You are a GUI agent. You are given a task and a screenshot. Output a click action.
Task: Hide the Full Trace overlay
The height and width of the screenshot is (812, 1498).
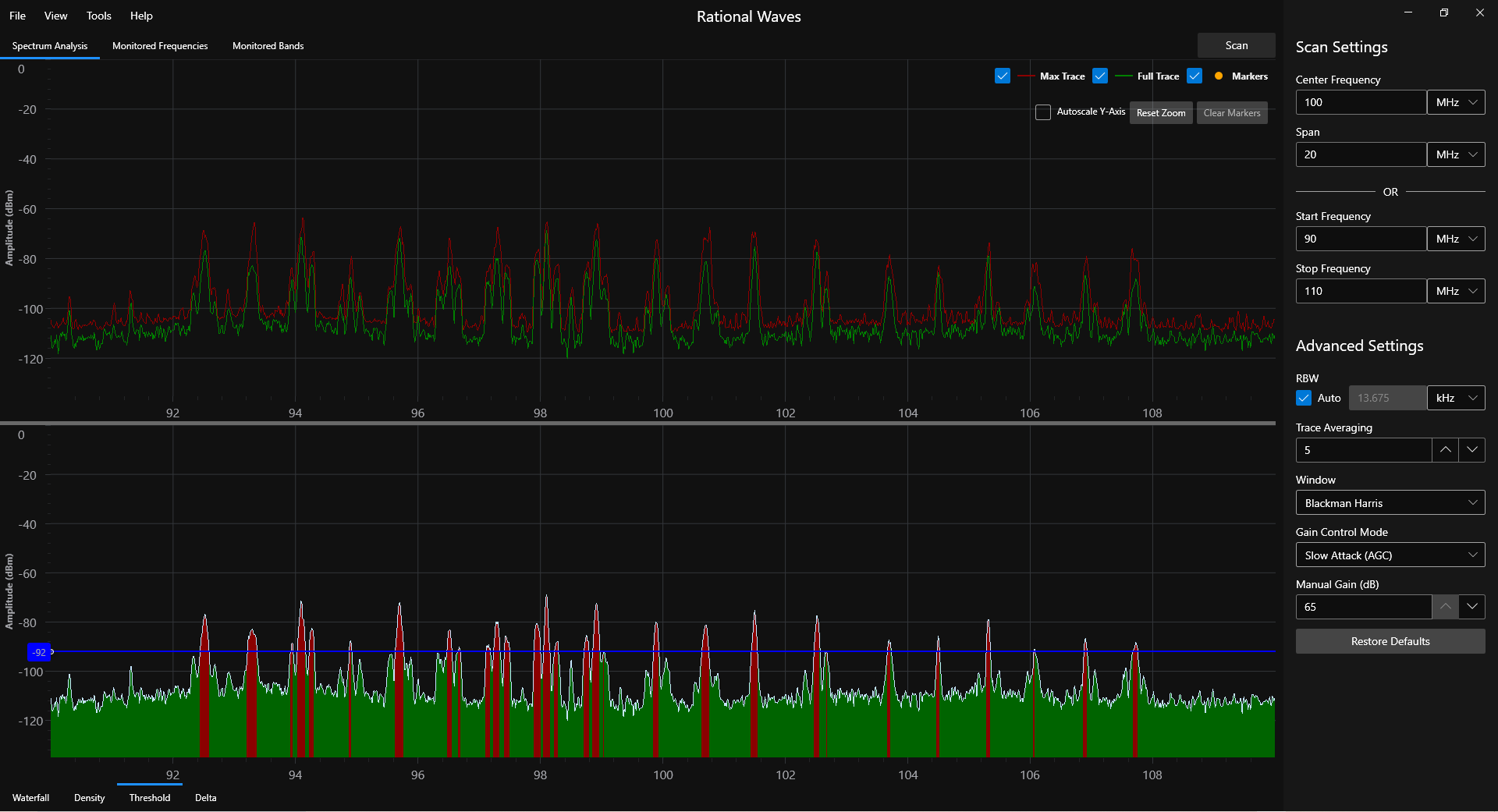pyautogui.click(x=1100, y=76)
